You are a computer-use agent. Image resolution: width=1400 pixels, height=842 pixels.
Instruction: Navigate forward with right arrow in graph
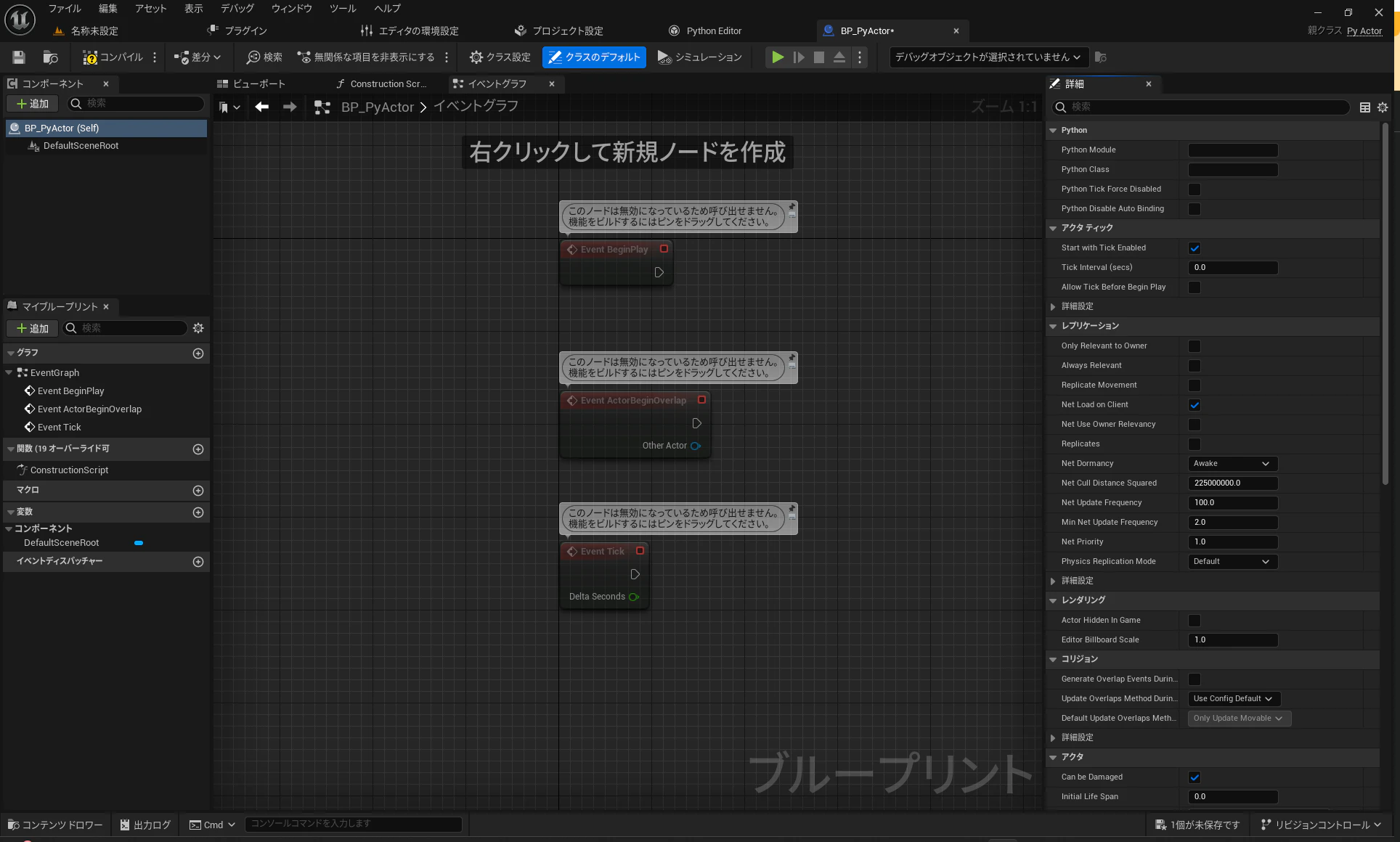[x=289, y=107]
